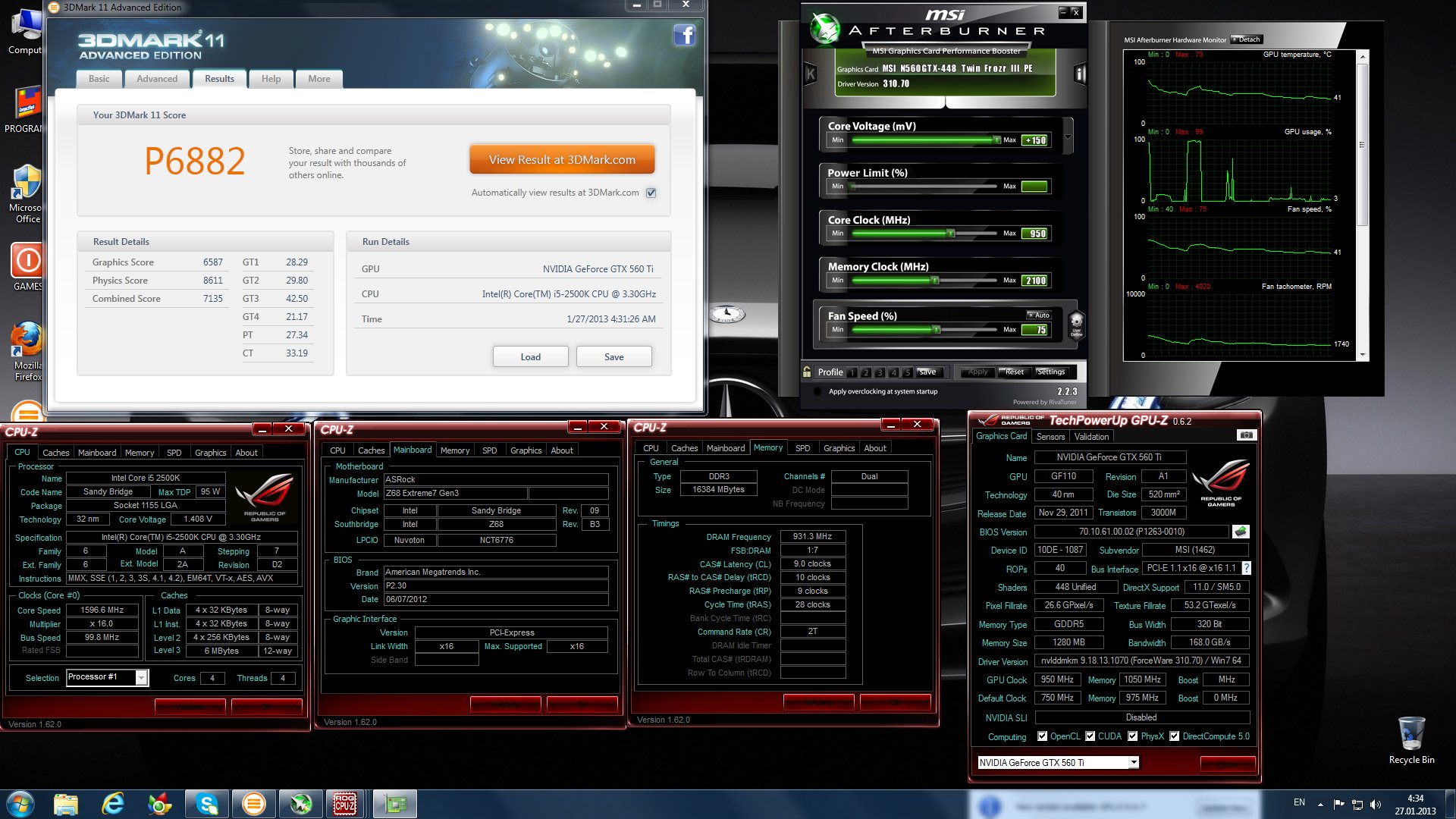Enable apply overclocking at system startup

[x=817, y=392]
